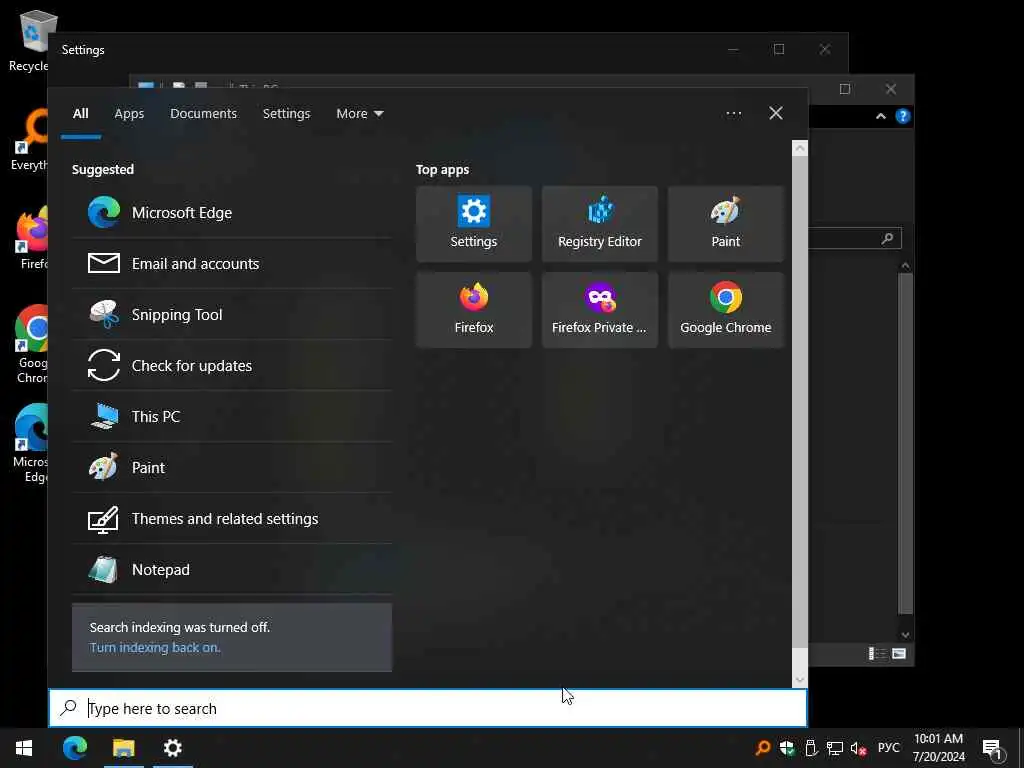Switch File Explorer to large icons view
The image size is (1024, 768).
point(899,654)
